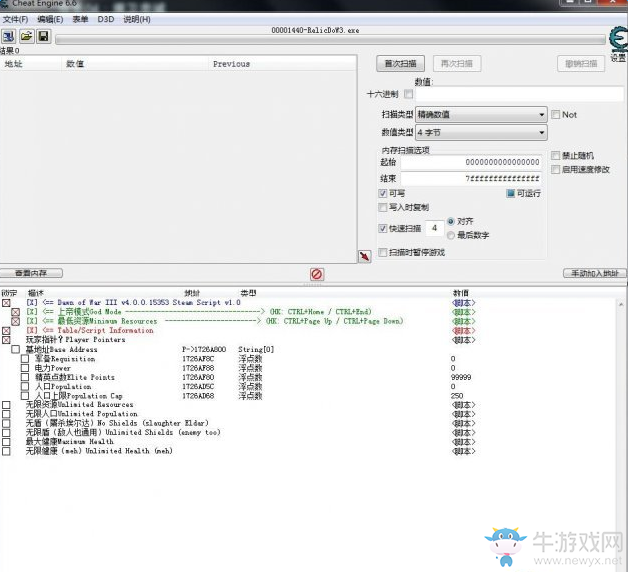This screenshot has height=572, width=628.
Task: Click the Population Cap value 250
Action: pos(457,396)
